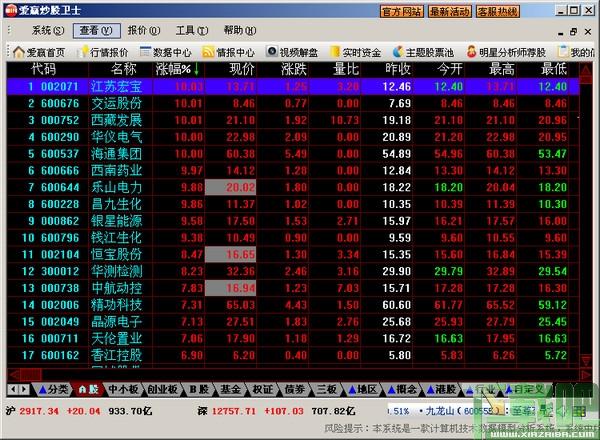Expand the 自定义 tab menu
The image size is (600, 440).
(x=525, y=389)
